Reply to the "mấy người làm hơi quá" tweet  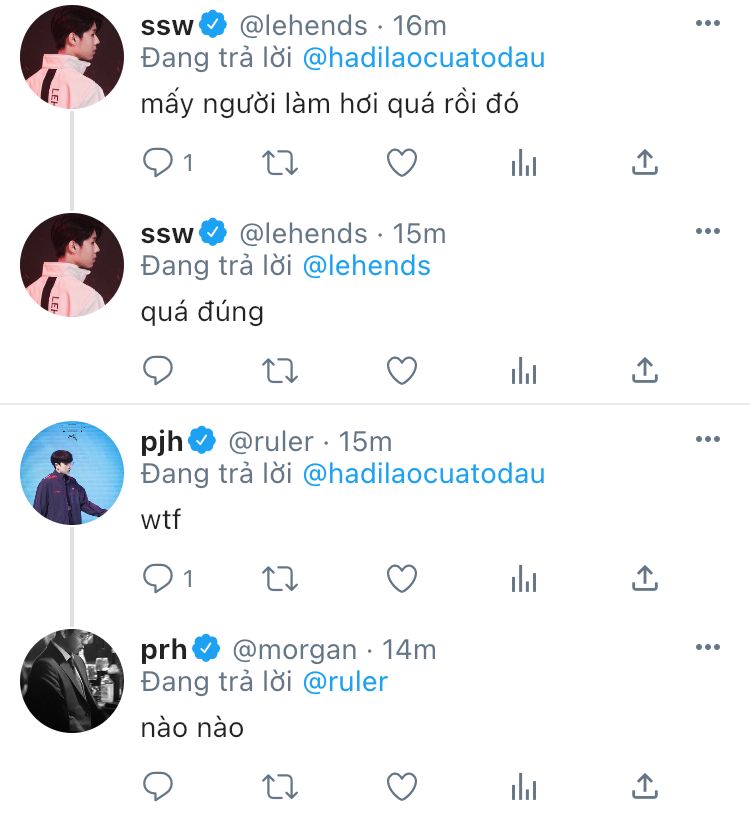[x=159, y=163]
